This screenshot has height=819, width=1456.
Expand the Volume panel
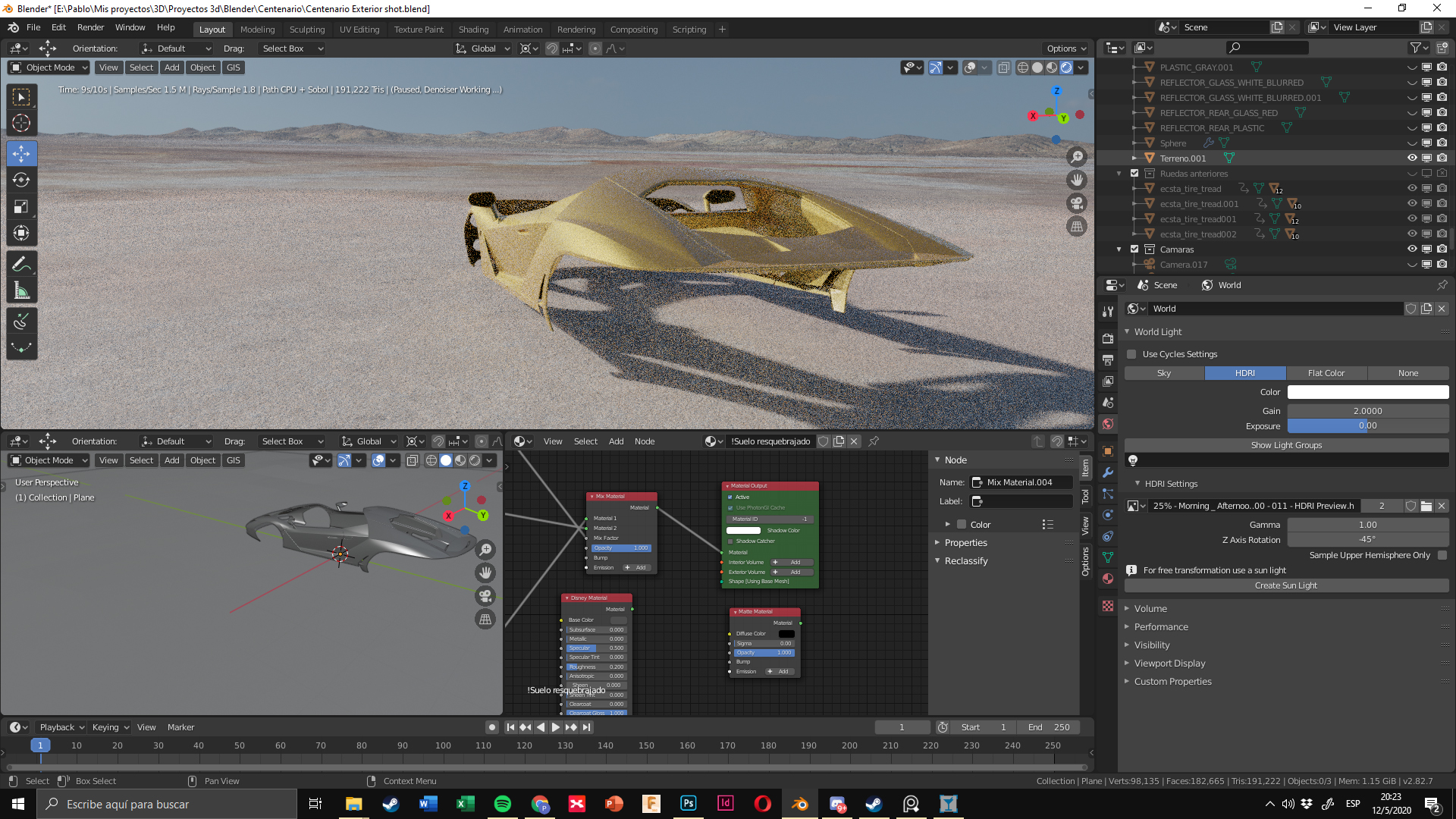[1150, 608]
